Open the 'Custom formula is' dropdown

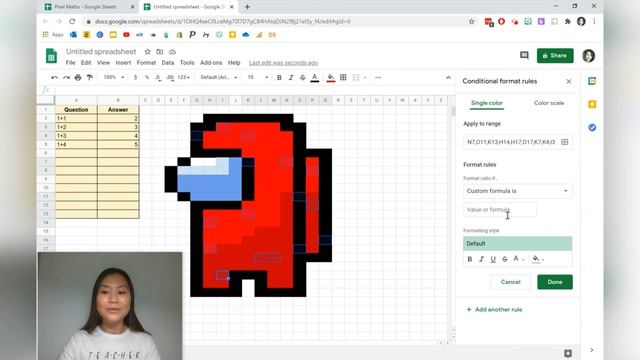[518, 191]
